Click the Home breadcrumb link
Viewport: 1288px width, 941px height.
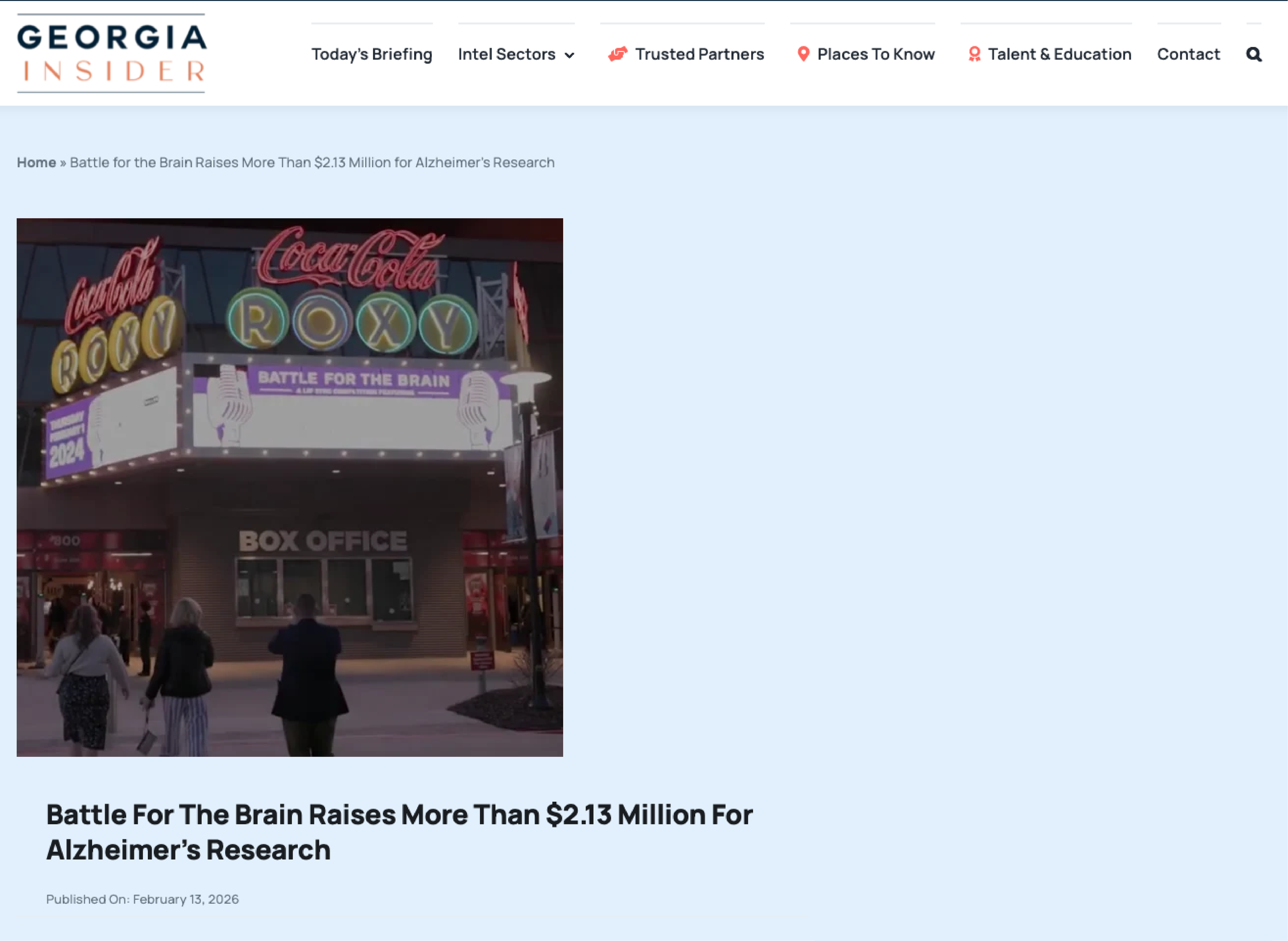tap(37, 162)
